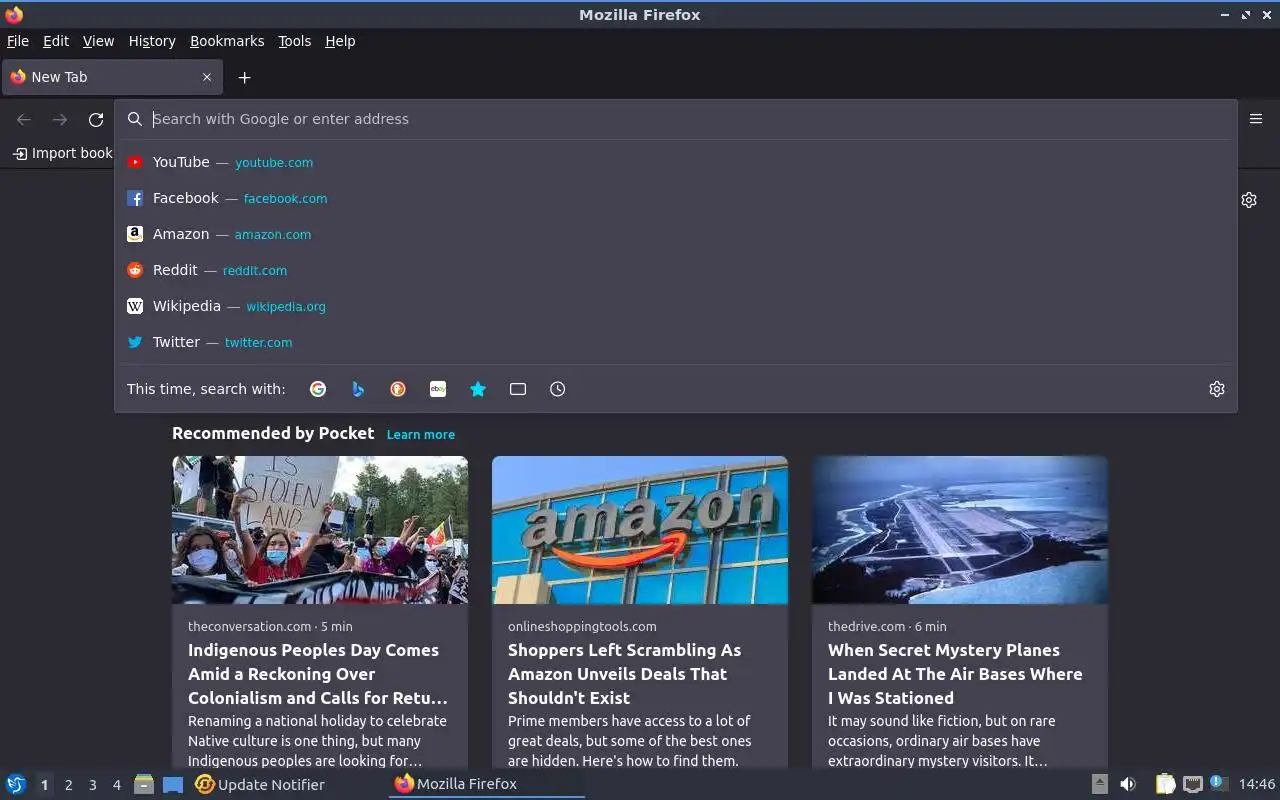This screenshot has height=800, width=1280.
Task: Open Indigenous Peoples Day article headline
Action: [318, 674]
